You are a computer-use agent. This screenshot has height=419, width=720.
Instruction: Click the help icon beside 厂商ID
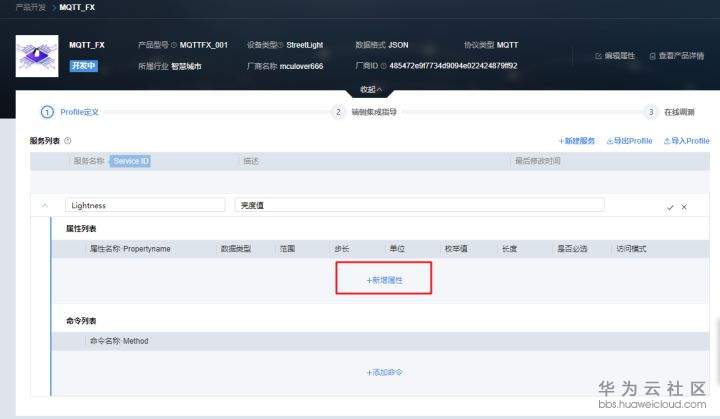point(383,66)
